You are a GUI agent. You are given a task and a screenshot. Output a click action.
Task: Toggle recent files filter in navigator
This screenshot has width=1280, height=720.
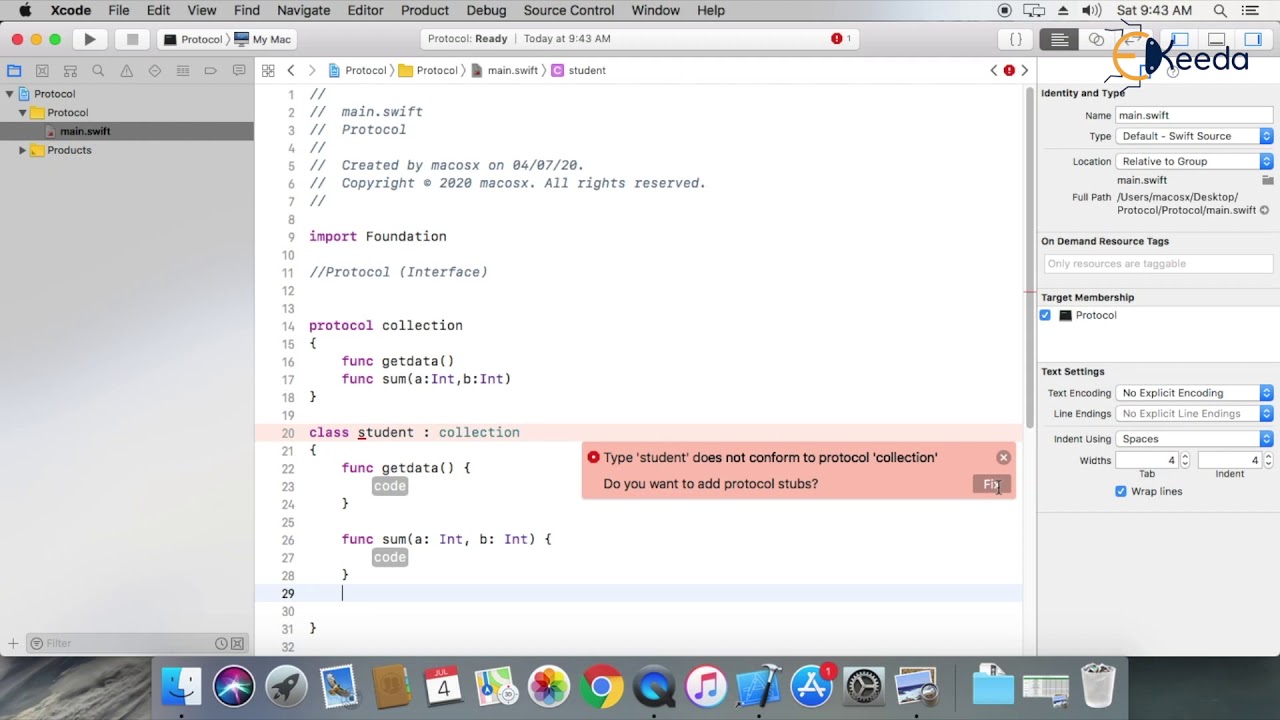[x=221, y=644]
